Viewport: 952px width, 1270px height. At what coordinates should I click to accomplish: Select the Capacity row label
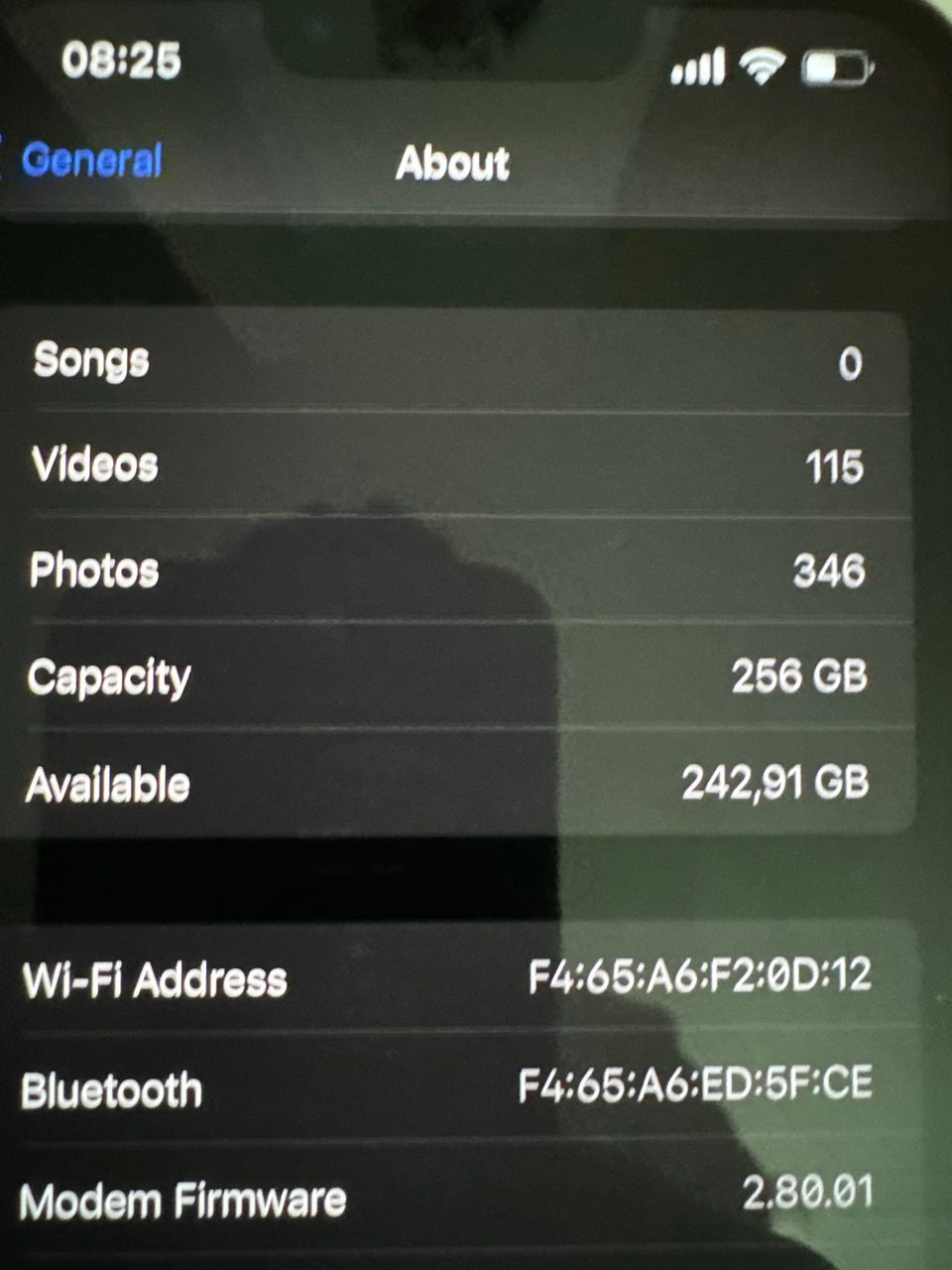pos(109,679)
